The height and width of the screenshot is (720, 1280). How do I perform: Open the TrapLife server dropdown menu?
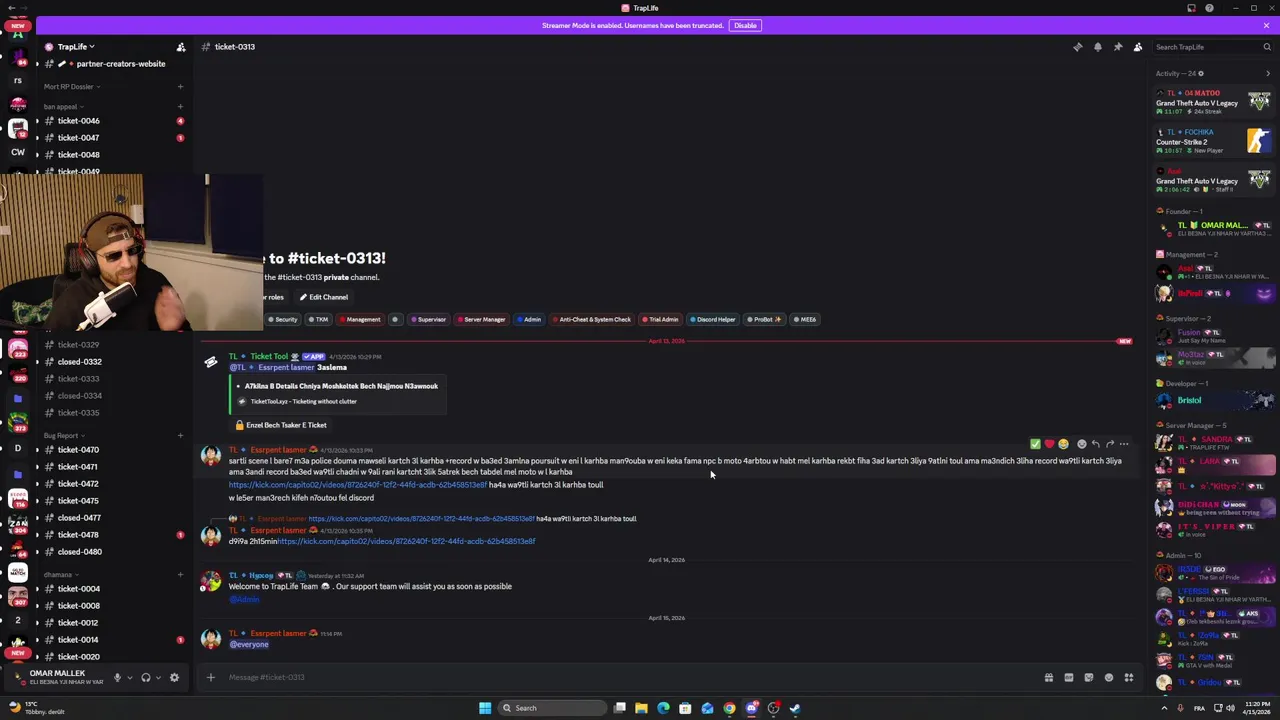click(75, 47)
